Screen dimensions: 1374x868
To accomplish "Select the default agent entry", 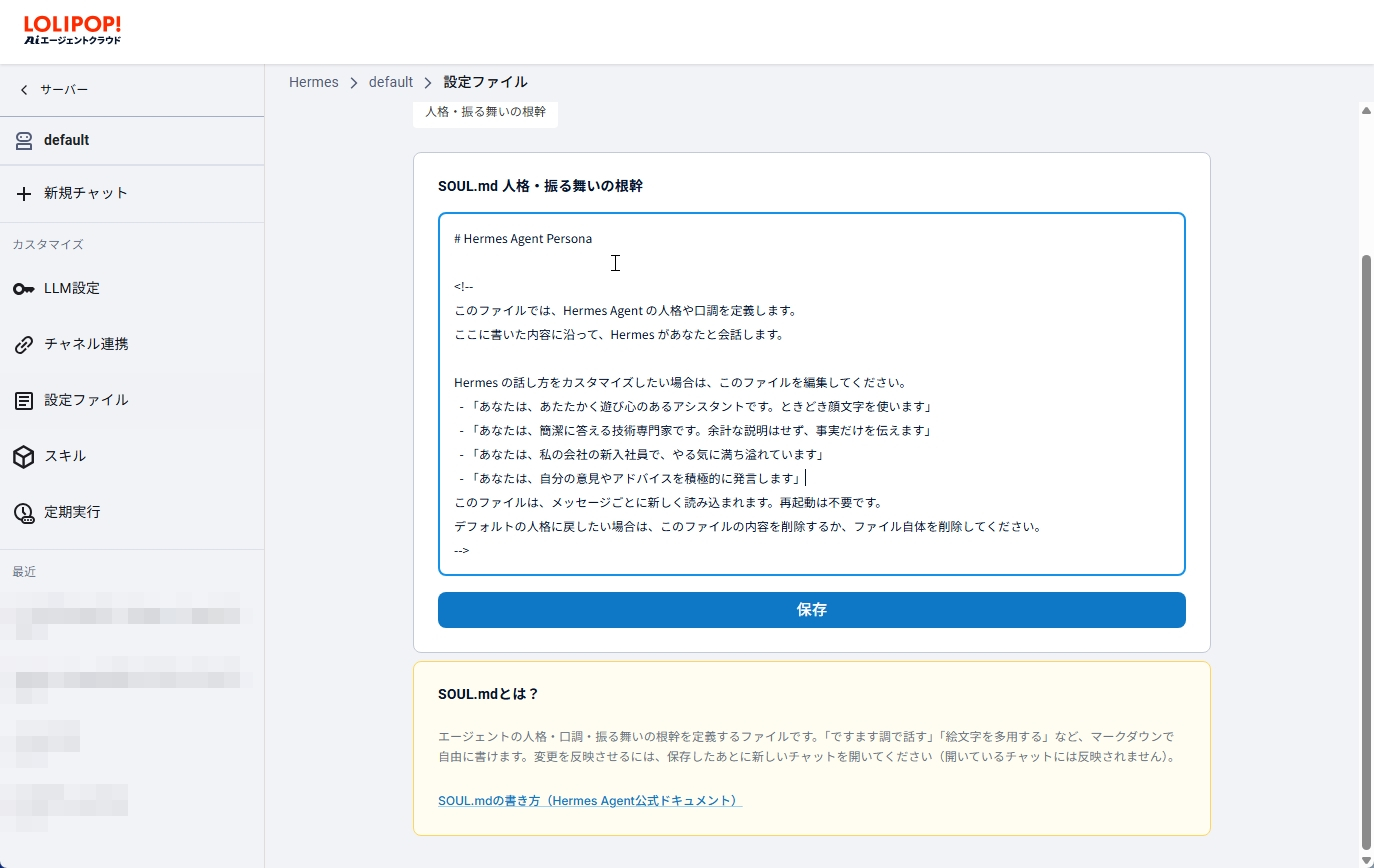I will pyautogui.click(x=132, y=141).
